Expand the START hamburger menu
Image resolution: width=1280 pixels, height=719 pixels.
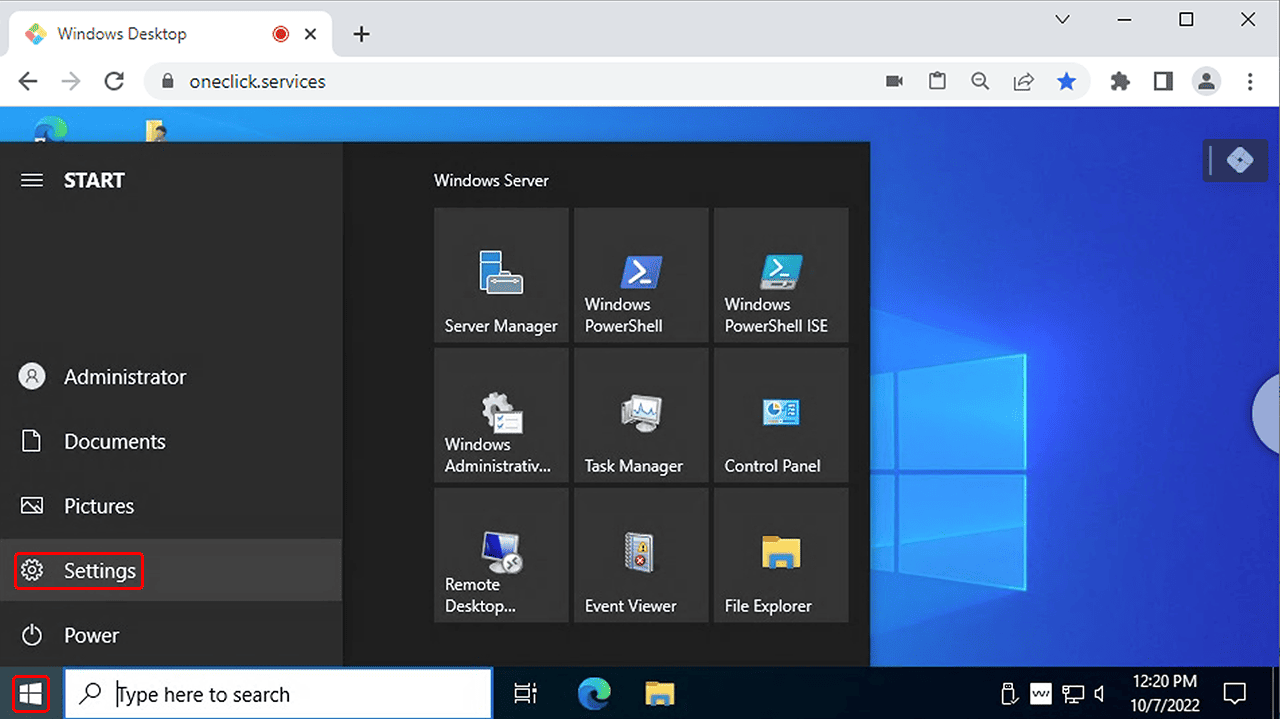(x=32, y=181)
